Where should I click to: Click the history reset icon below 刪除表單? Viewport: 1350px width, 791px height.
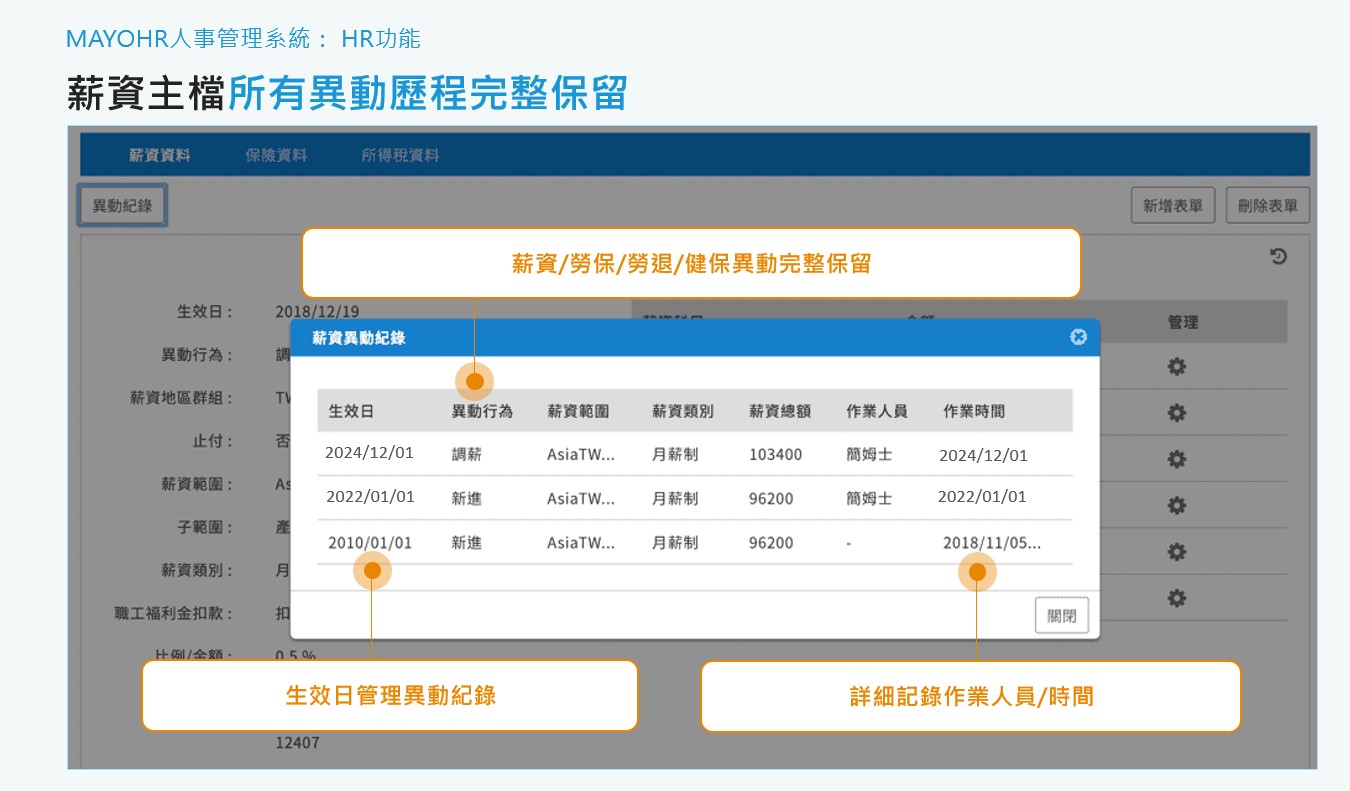tap(1278, 257)
